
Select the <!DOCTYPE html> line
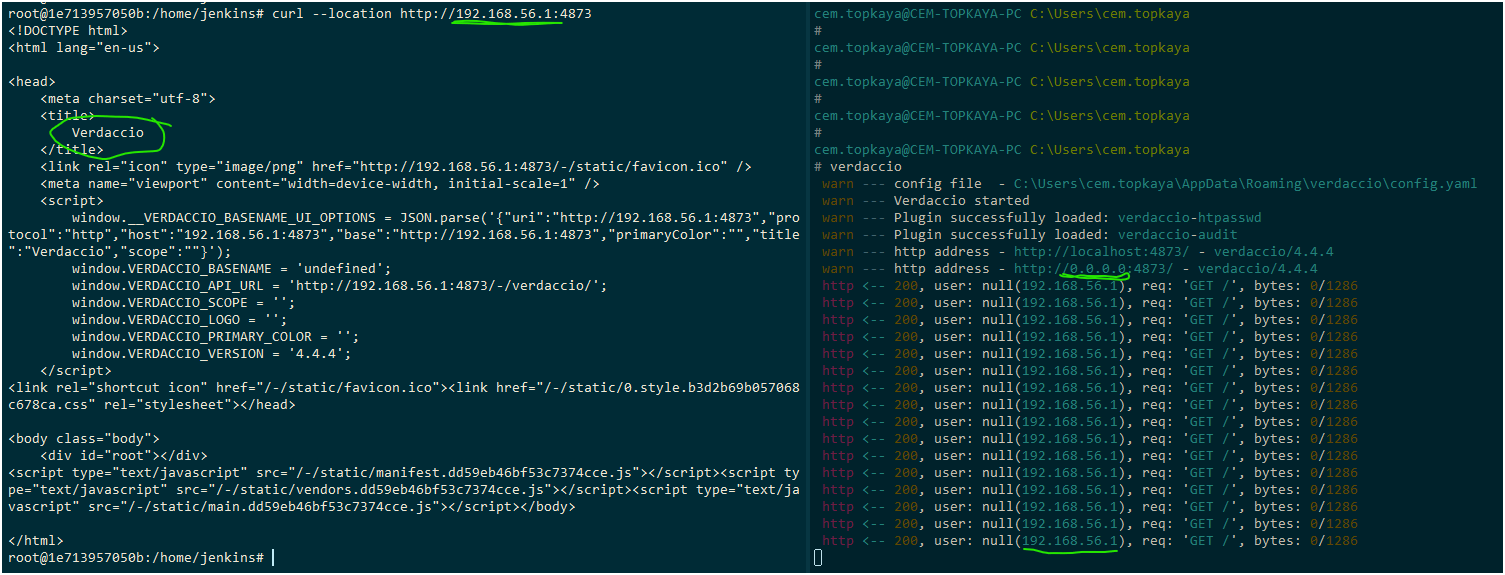(67, 31)
